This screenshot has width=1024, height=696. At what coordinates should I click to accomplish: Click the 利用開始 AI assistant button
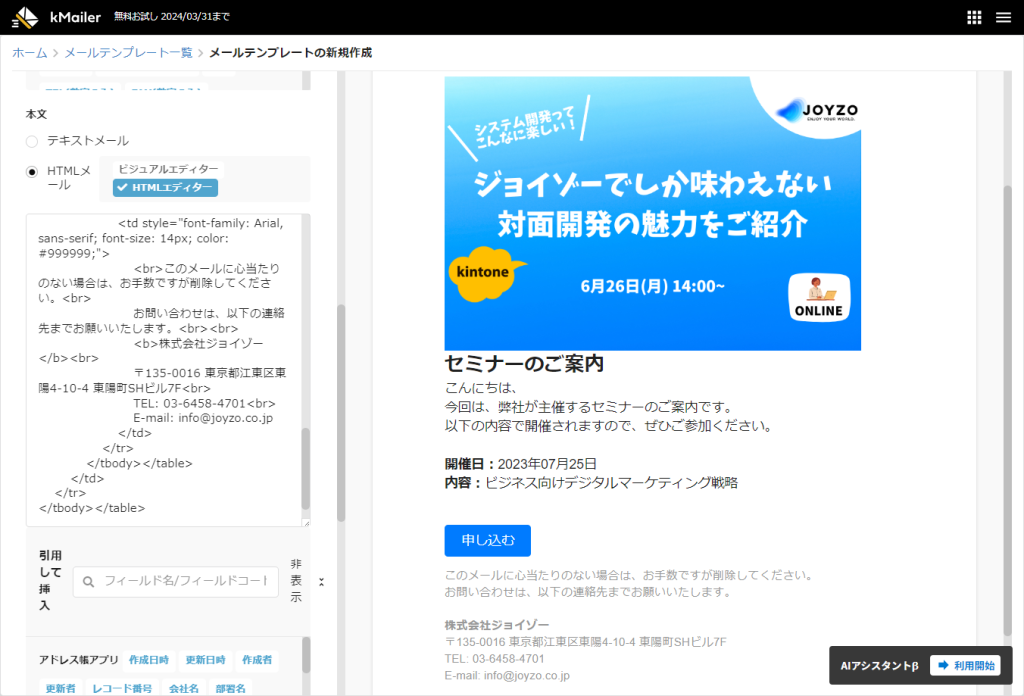(965, 665)
